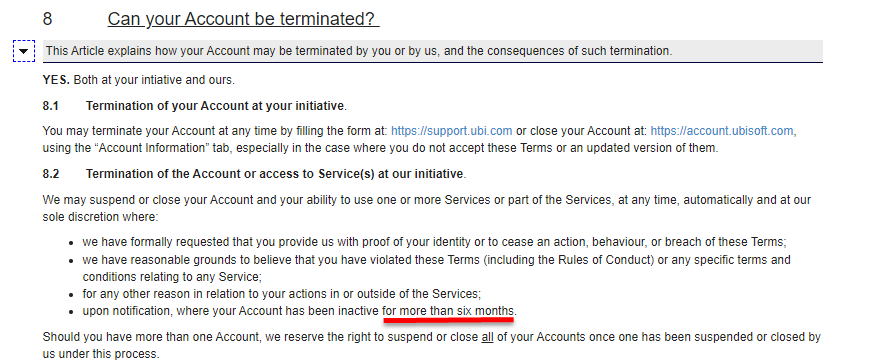
Task: Open the https://account.ubisoft.com link
Action: pos(722,131)
